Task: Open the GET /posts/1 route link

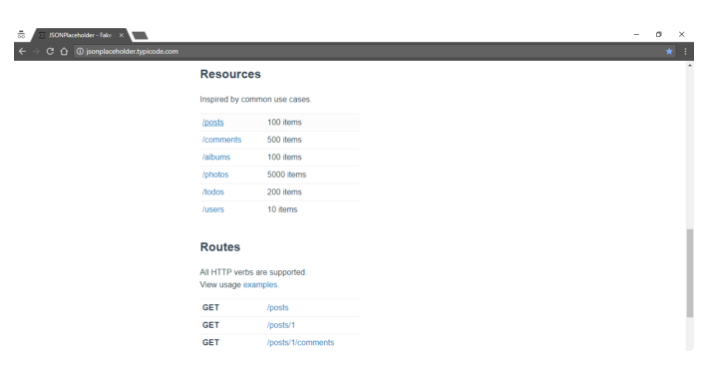Action: [x=281, y=325]
